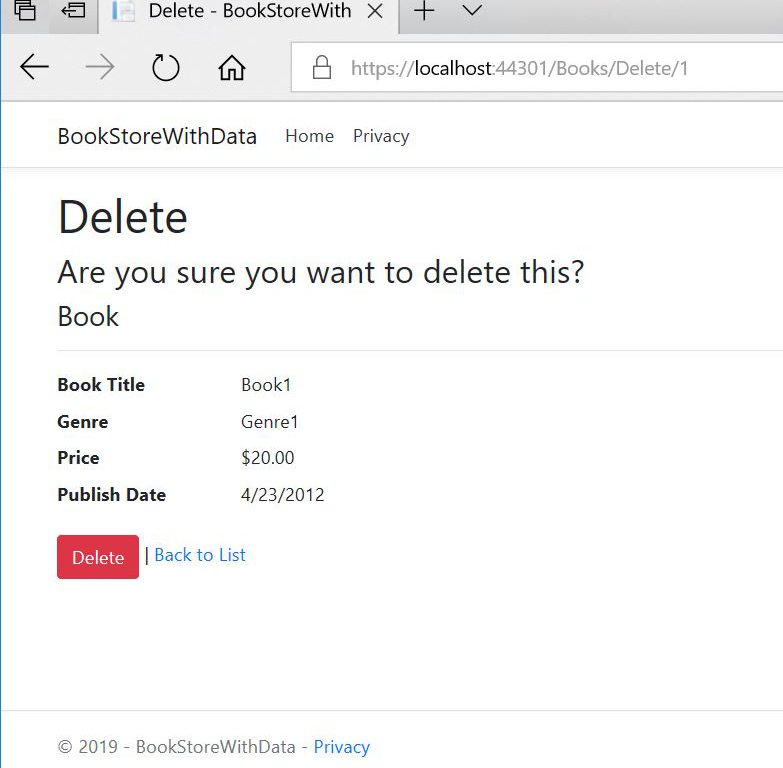Refresh the Delete page

165,67
